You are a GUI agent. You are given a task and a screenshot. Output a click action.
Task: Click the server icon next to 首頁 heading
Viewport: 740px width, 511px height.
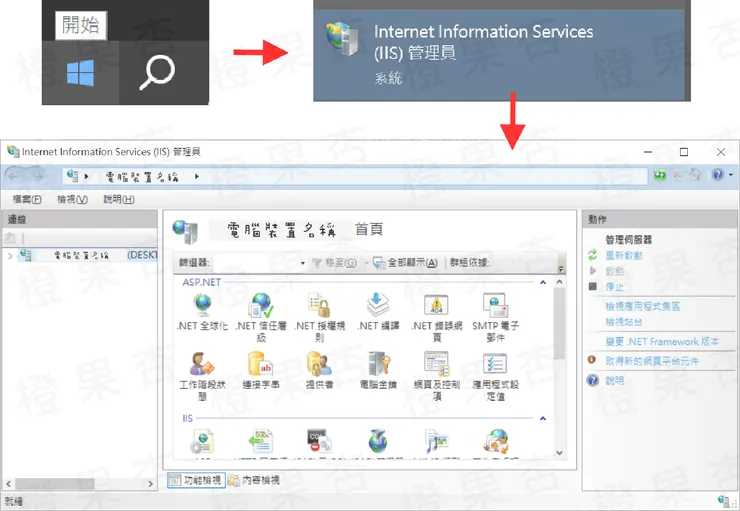tap(185, 231)
